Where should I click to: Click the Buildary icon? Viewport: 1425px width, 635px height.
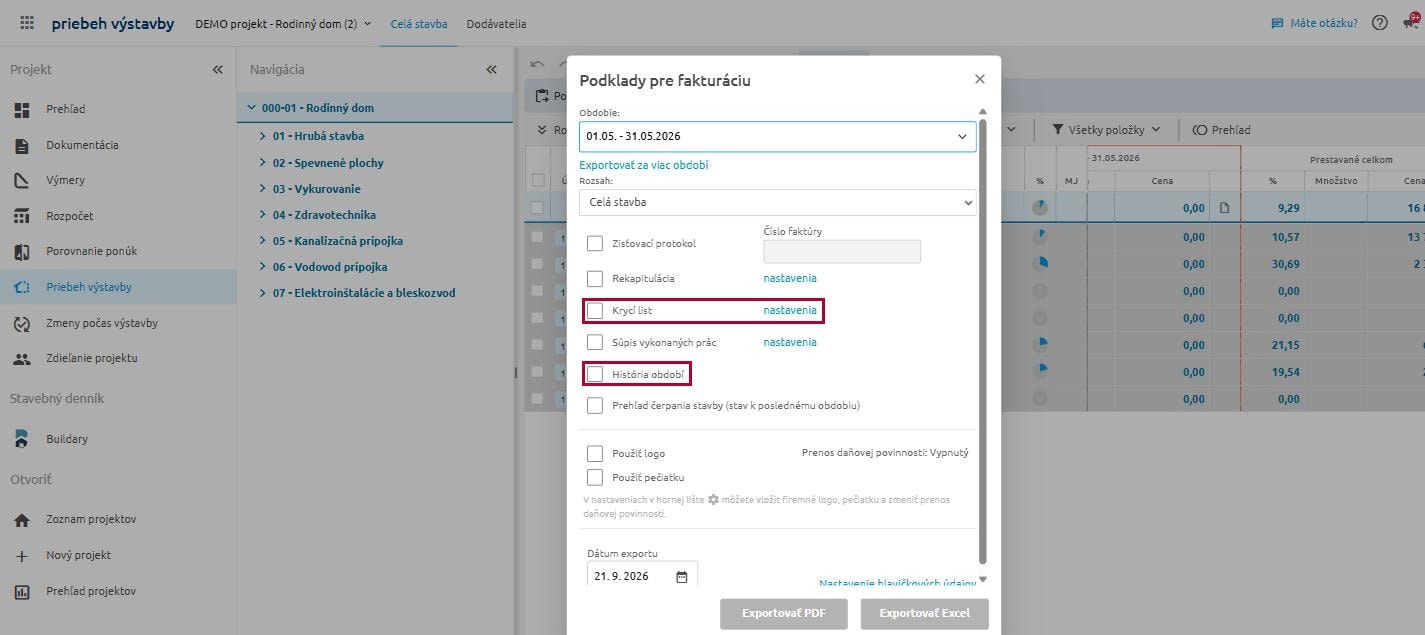(x=22, y=439)
